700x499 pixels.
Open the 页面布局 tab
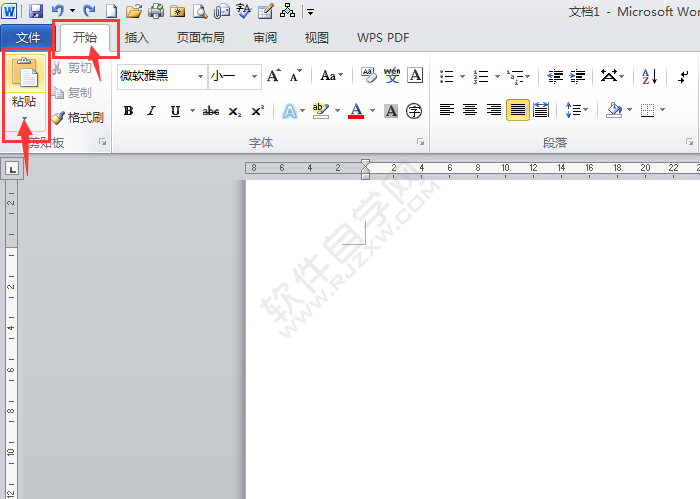tap(200, 38)
